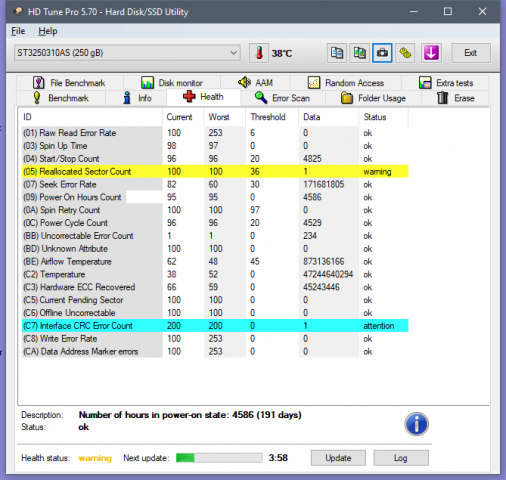The height and width of the screenshot is (480, 506).
Task: Select the Write Error Rate row
Action: 215,339
